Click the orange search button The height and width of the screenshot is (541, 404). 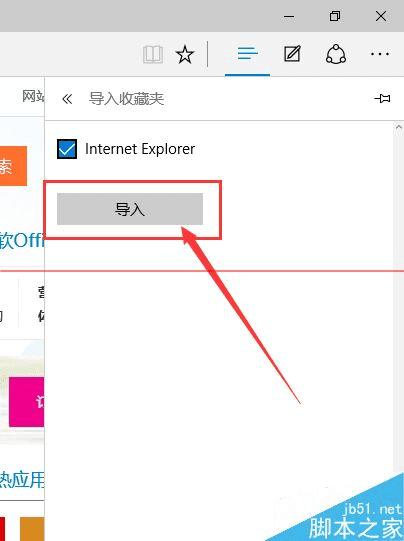pos(13,166)
